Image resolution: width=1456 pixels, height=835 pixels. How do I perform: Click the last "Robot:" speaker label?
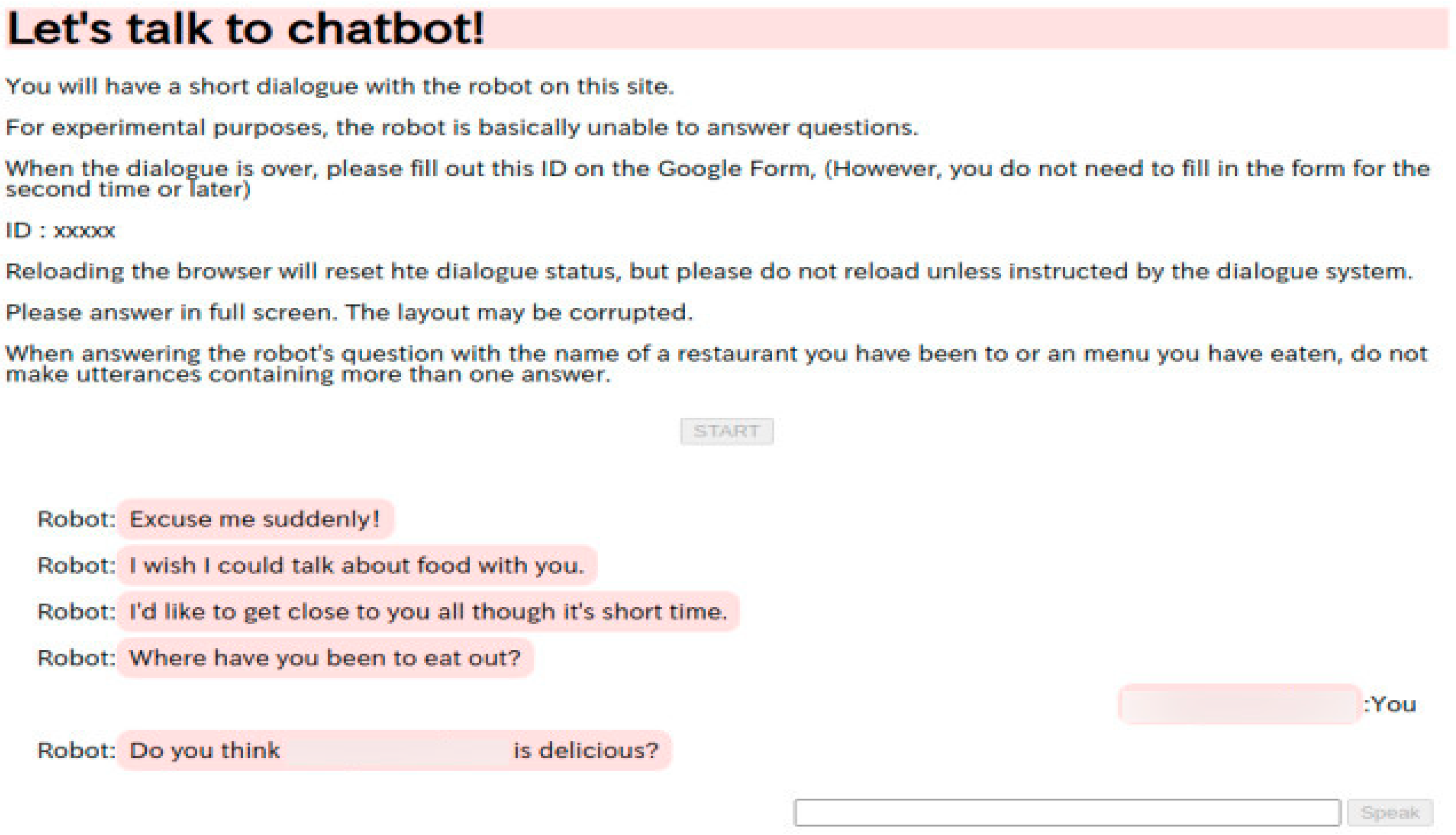(x=76, y=750)
